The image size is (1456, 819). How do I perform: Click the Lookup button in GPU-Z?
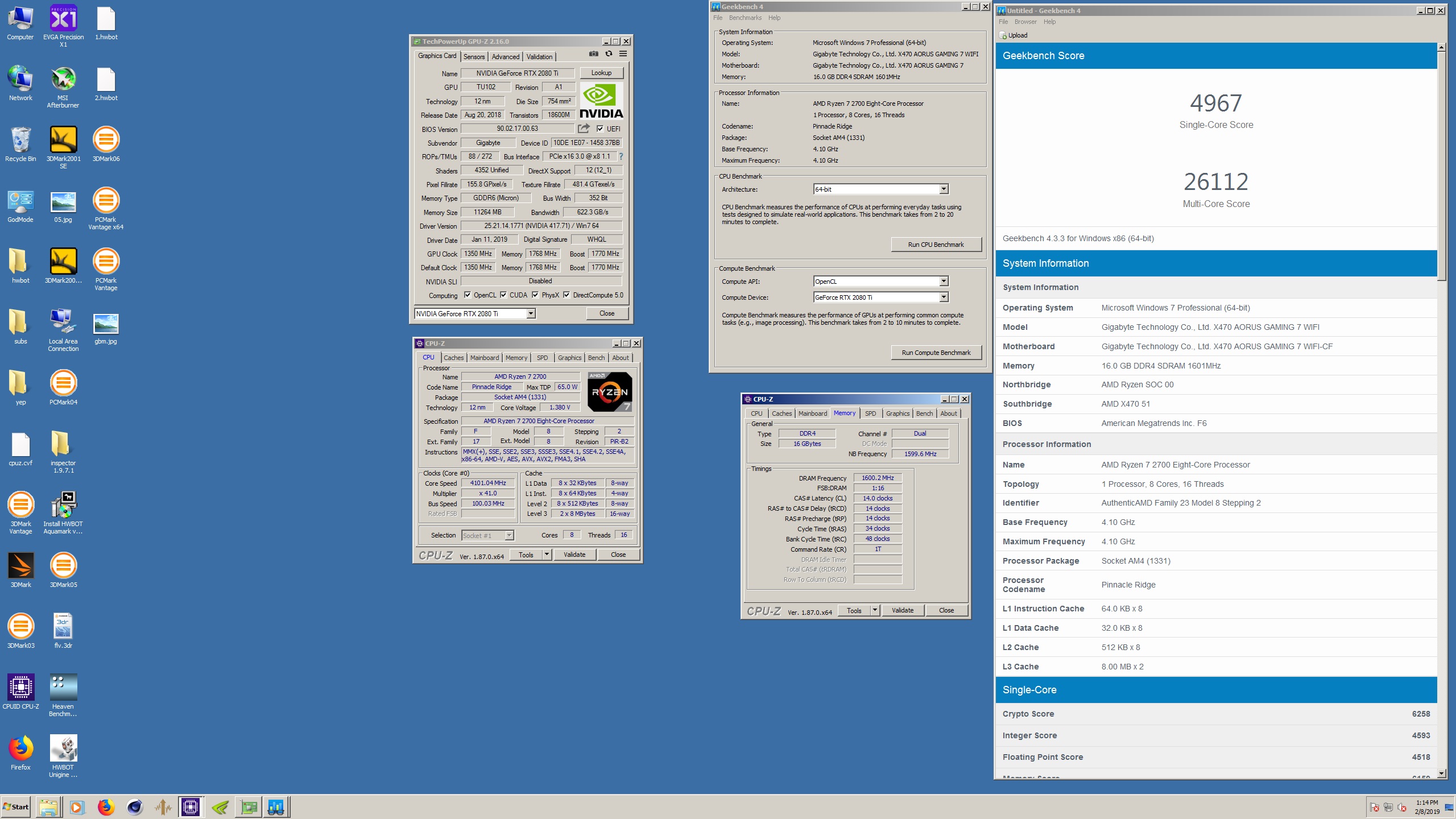point(601,73)
